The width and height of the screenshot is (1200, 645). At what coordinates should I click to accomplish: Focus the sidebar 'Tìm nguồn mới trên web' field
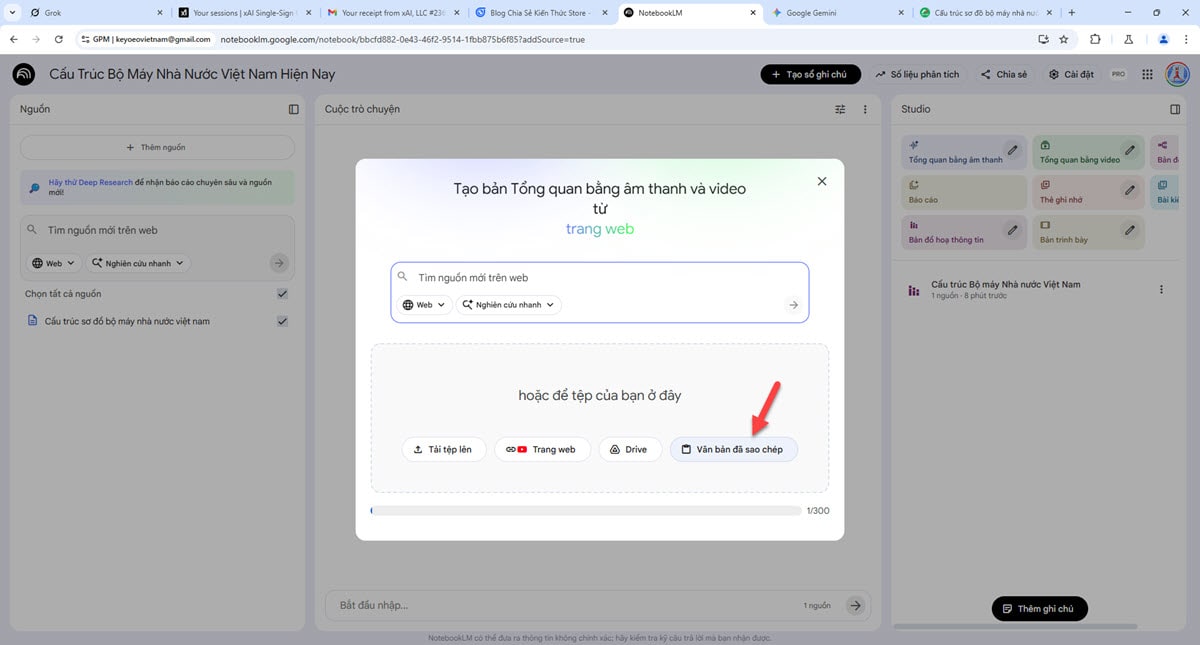(x=157, y=230)
